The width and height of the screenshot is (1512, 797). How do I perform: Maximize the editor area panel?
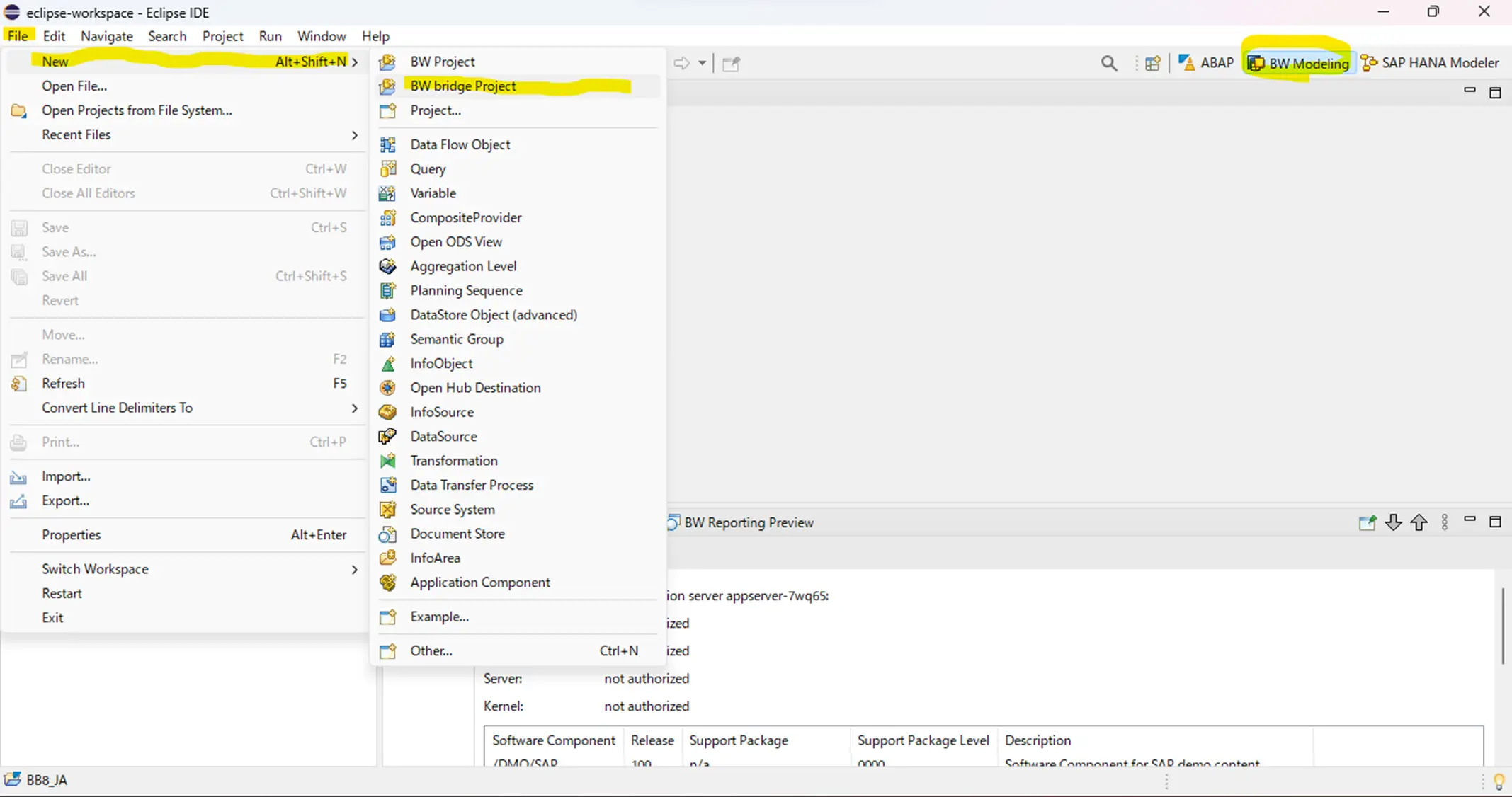[x=1496, y=93]
